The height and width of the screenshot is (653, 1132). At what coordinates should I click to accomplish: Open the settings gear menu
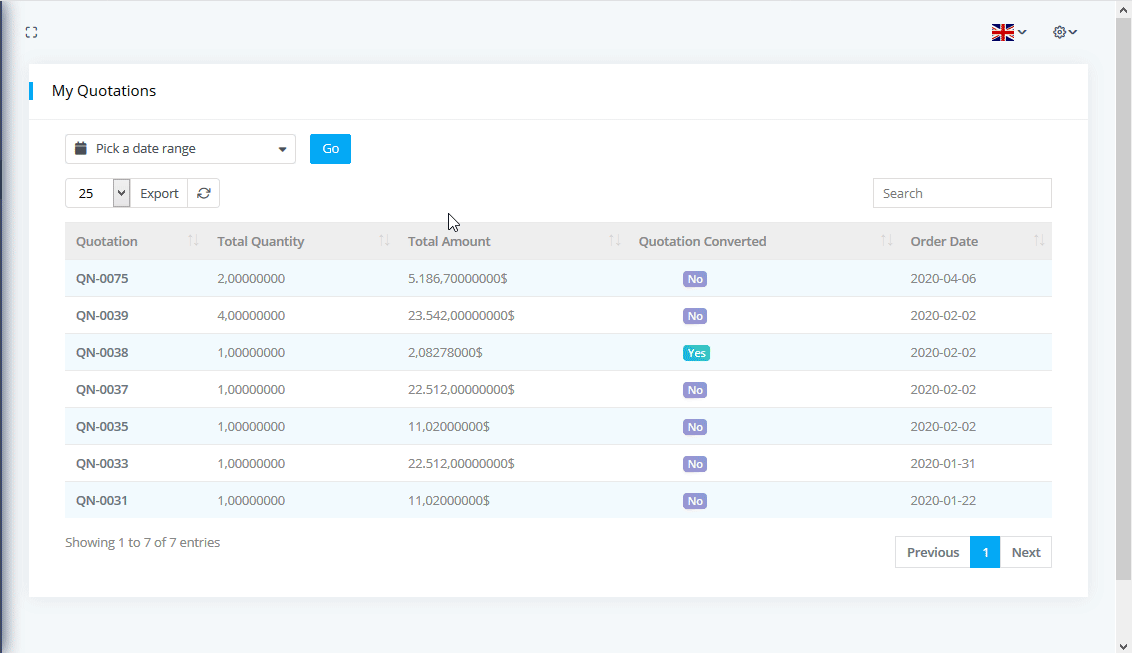(1064, 32)
